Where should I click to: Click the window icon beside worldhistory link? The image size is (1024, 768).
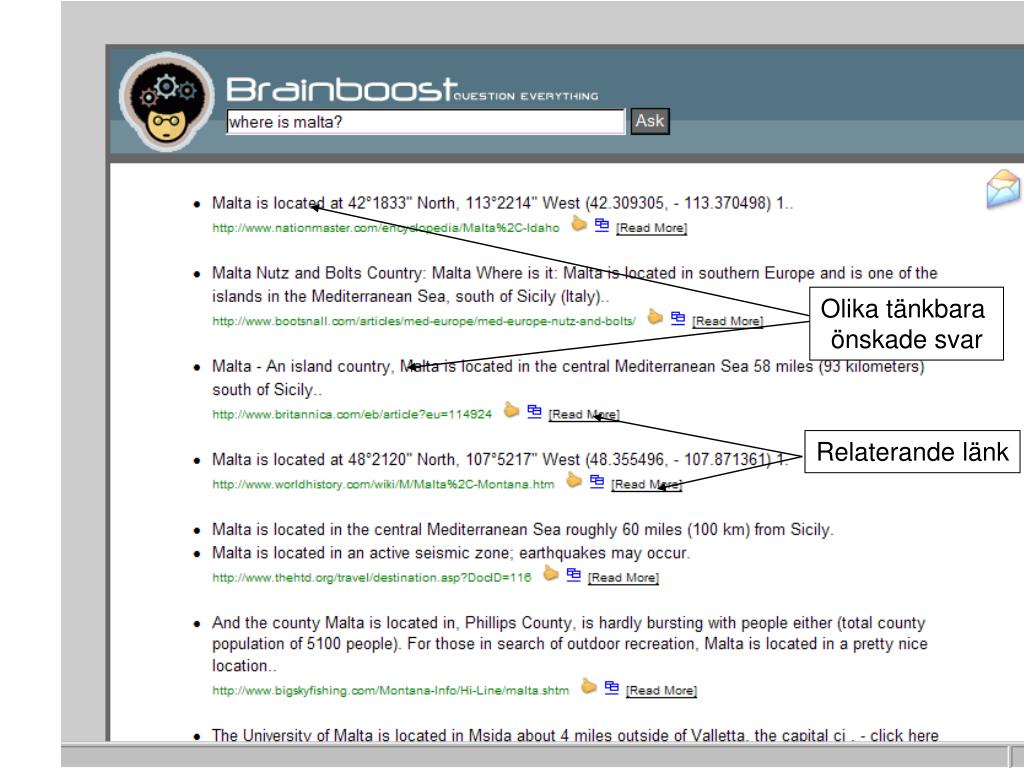pyautogui.click(x=597, y=481)
